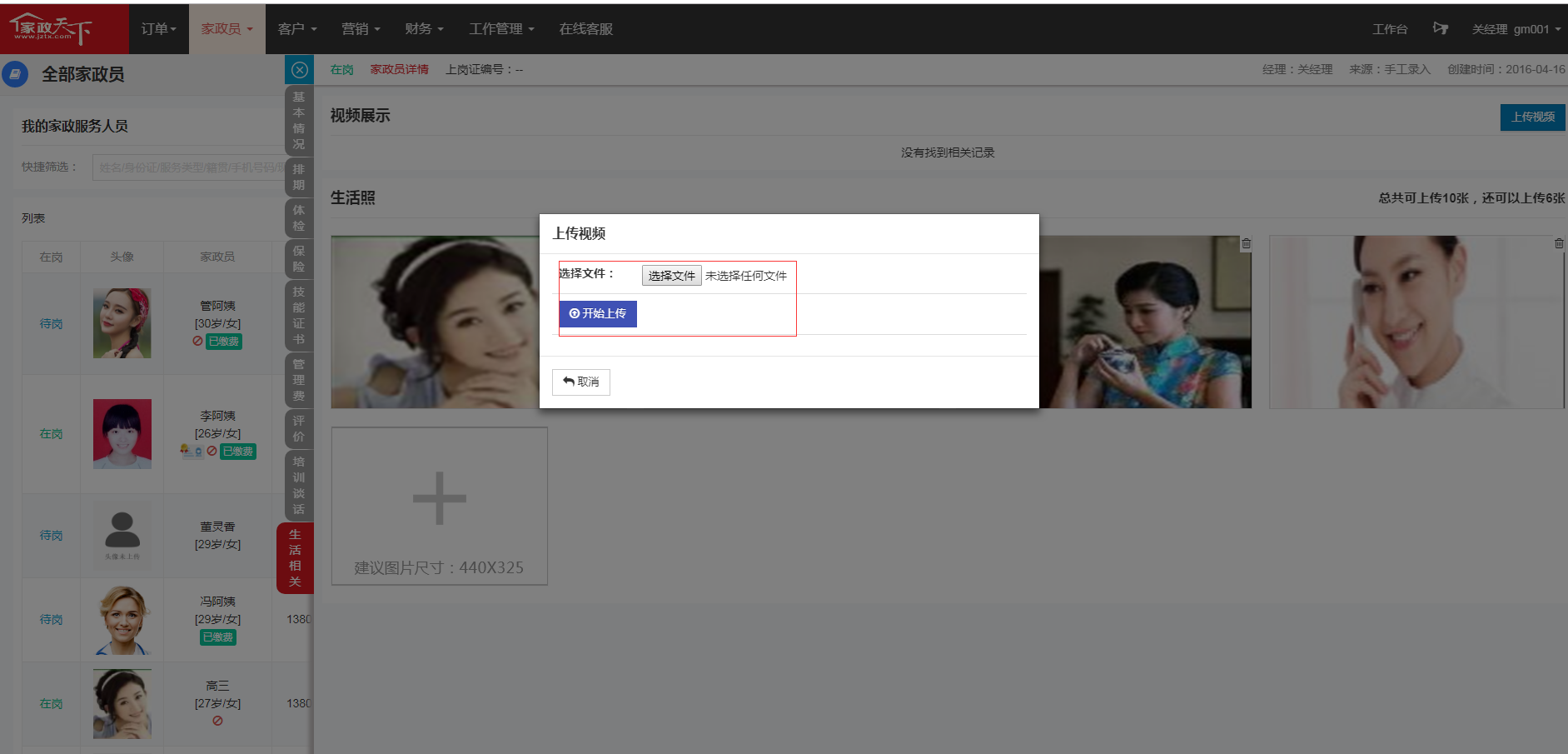Close the detail panel with the X icon
Screen dimensions: 1568x754
pos(300,70)
